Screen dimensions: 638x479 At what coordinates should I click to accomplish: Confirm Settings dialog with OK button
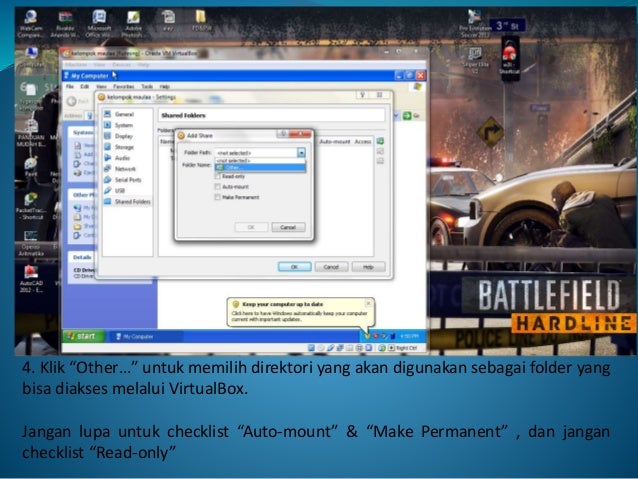[x=295, y=267]
